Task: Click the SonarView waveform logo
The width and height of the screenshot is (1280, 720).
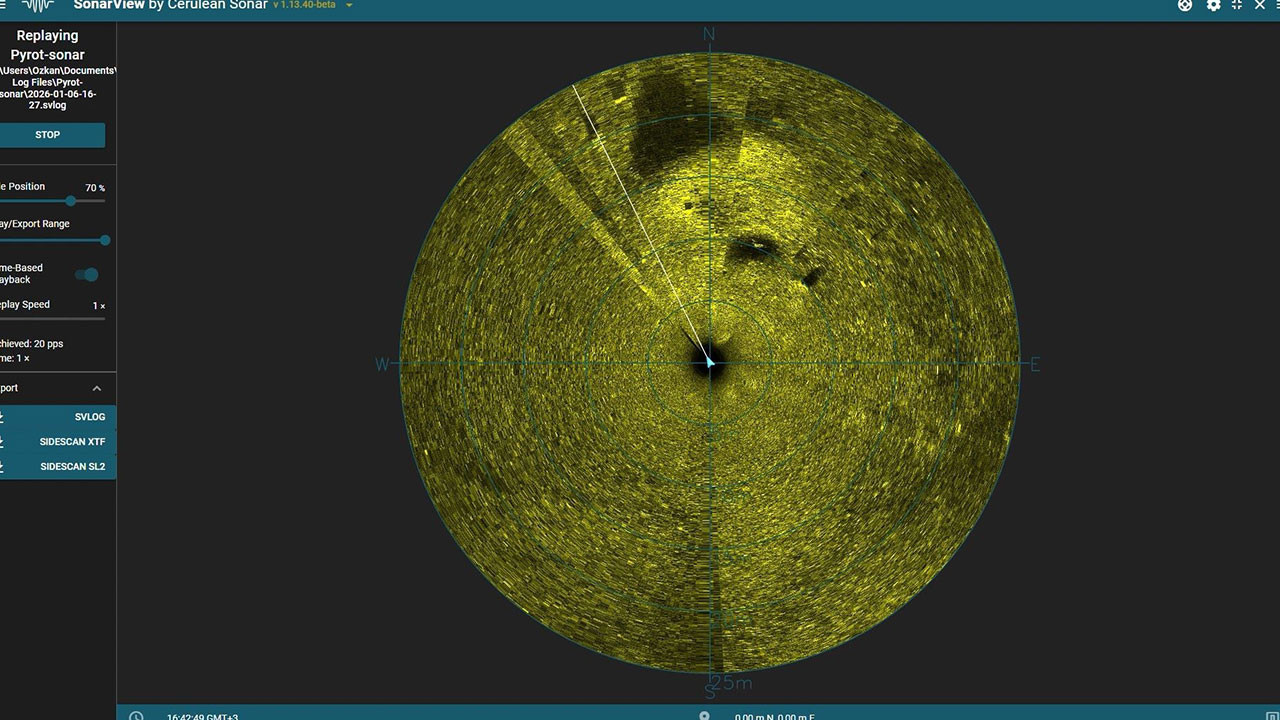Action: coord(38,6)
